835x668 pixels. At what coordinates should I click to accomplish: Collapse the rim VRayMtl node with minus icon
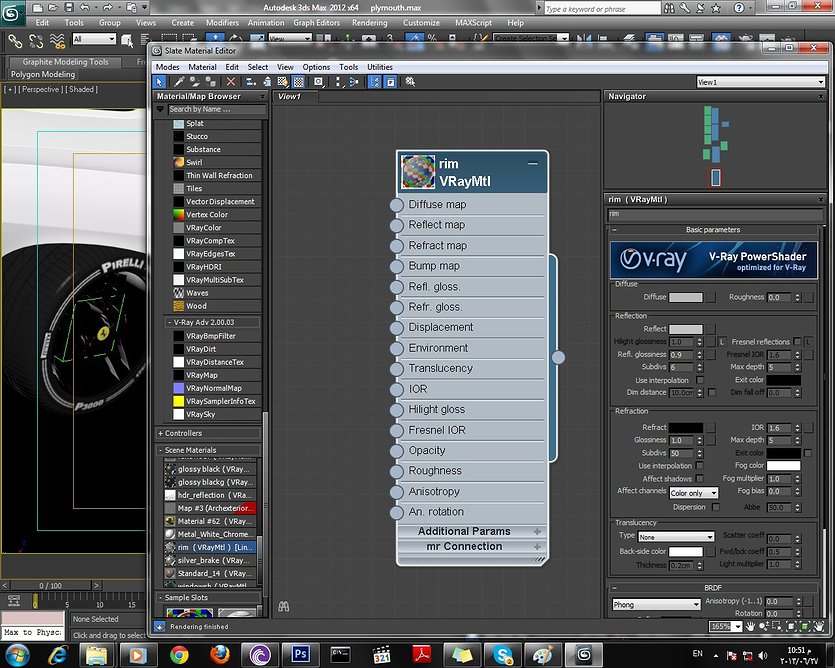[533, 162]
